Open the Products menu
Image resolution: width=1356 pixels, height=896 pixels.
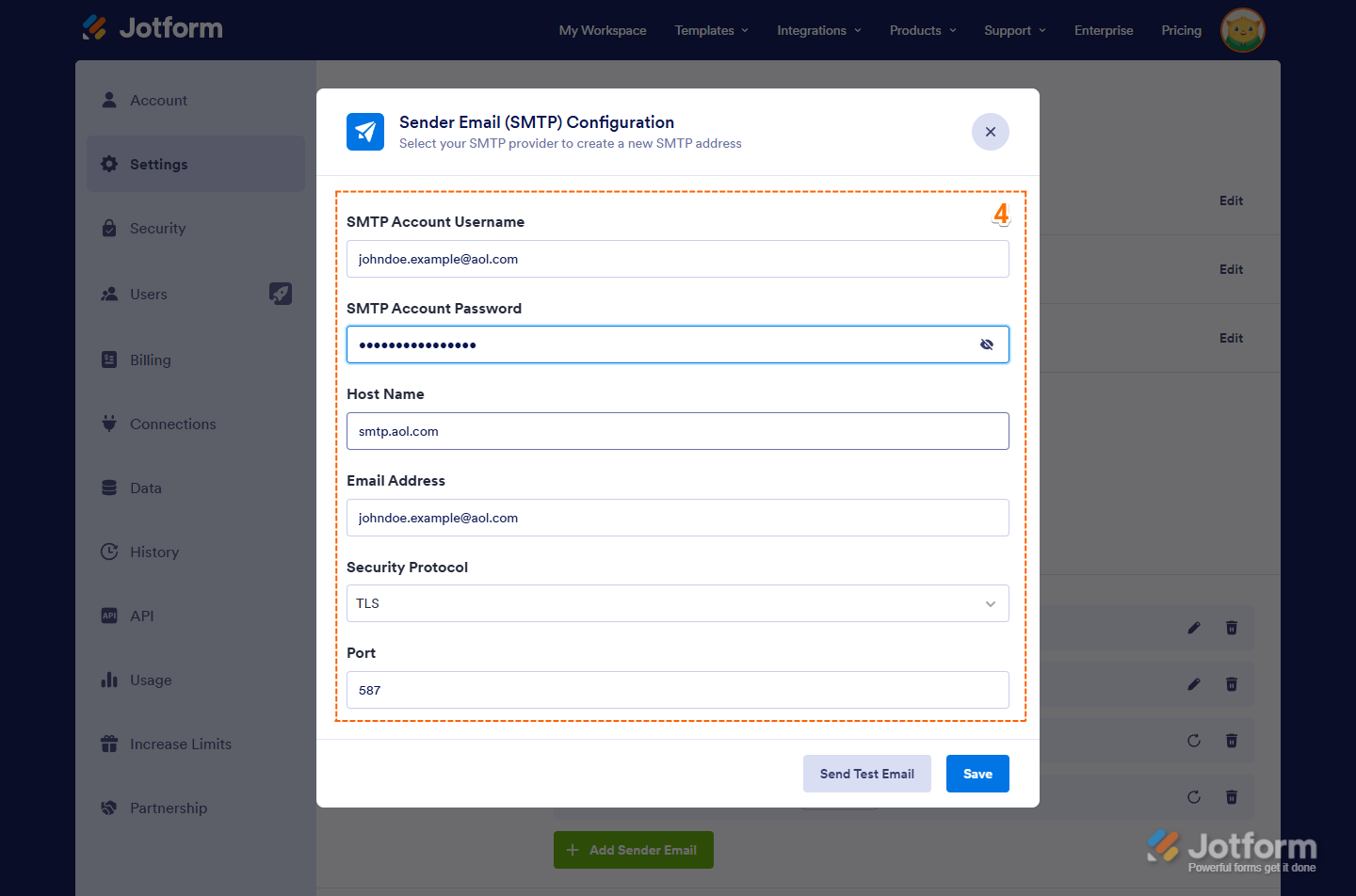point(922,30)
